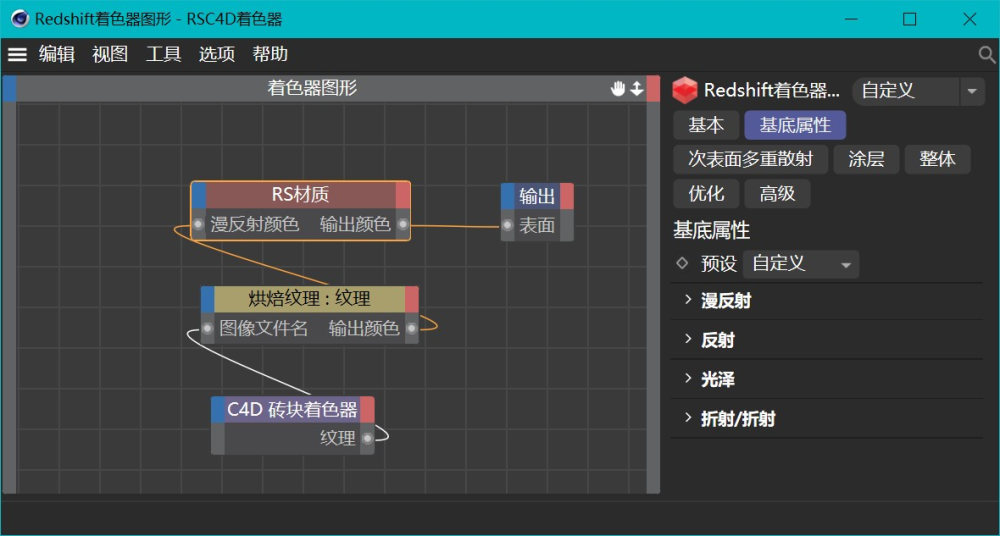Click the blue strip on 烘焙纹理 node
This screenshot has width=1000, height=536.
point(208,299)
